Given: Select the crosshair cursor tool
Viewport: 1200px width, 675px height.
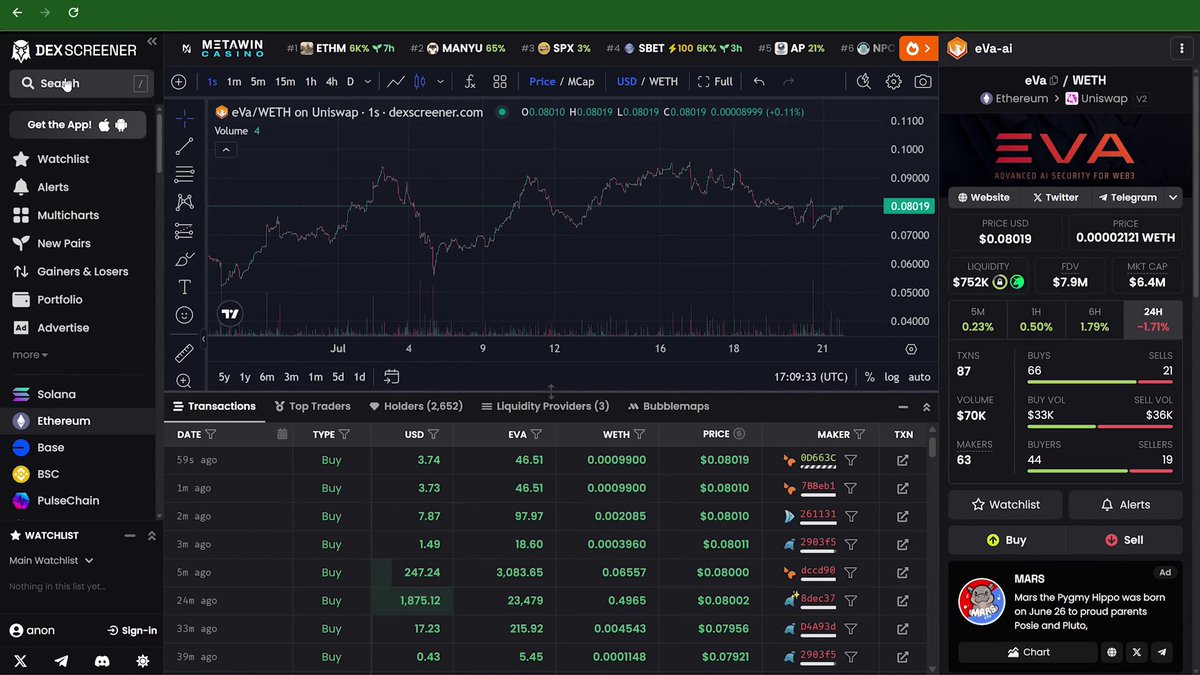Looking at the screenshot, I should [184, 119].
